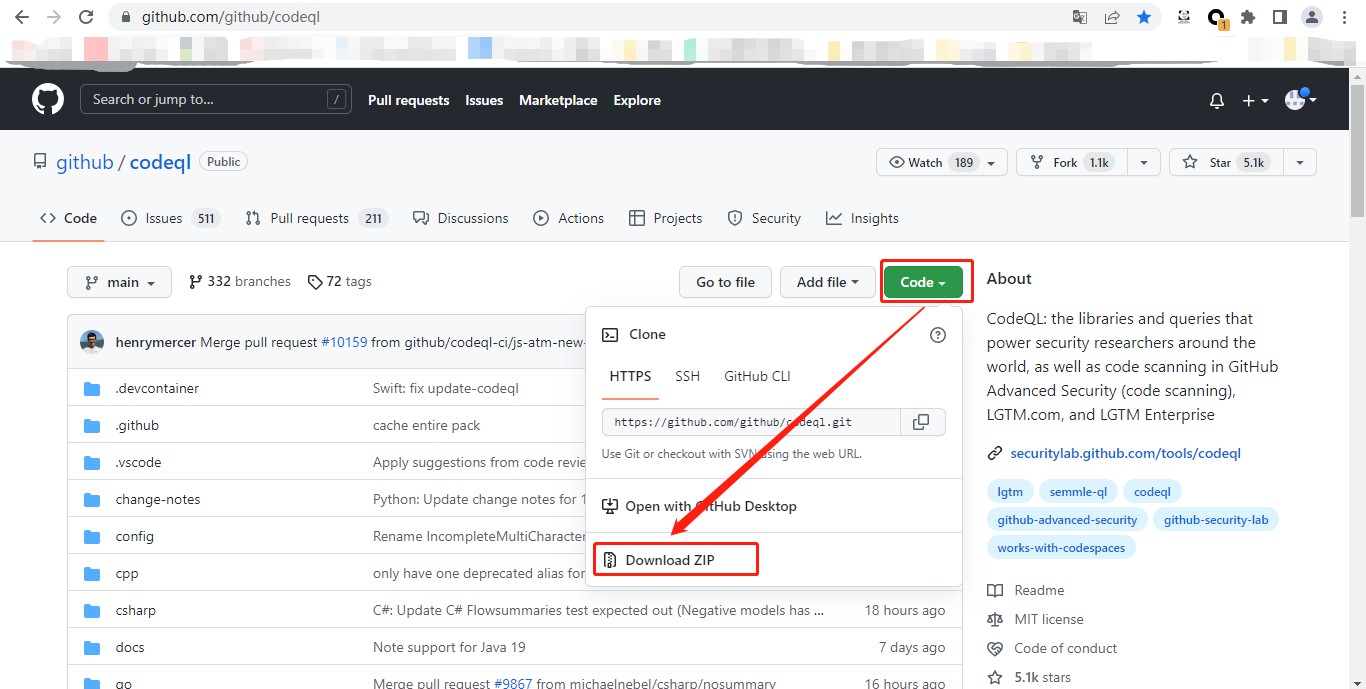1366x689 pixels.
Task: Expand the Fork options dropdown arrow
Action: coord(1144,162)
